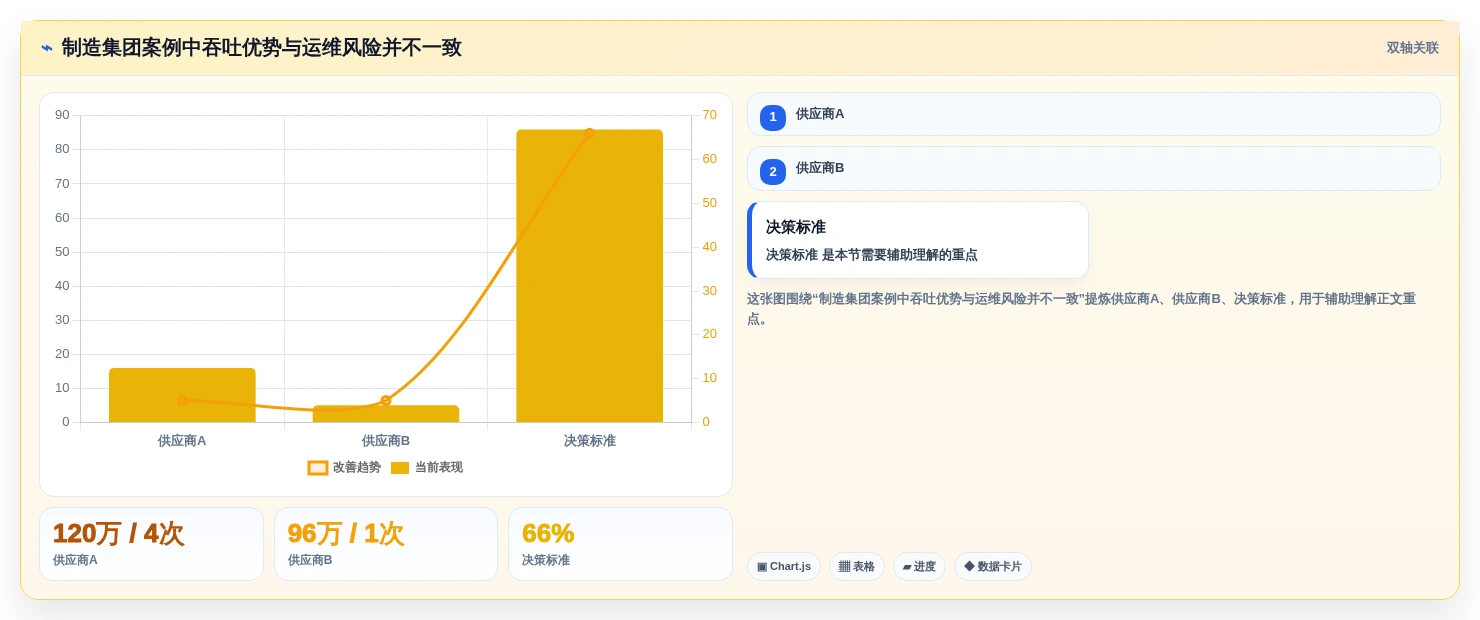The width and height of the screenshot is (1480, 620).
Task: Click the page title 制造集团案例中吞吐优势与运维风险并不一致
Action: [x=262, y=48]
